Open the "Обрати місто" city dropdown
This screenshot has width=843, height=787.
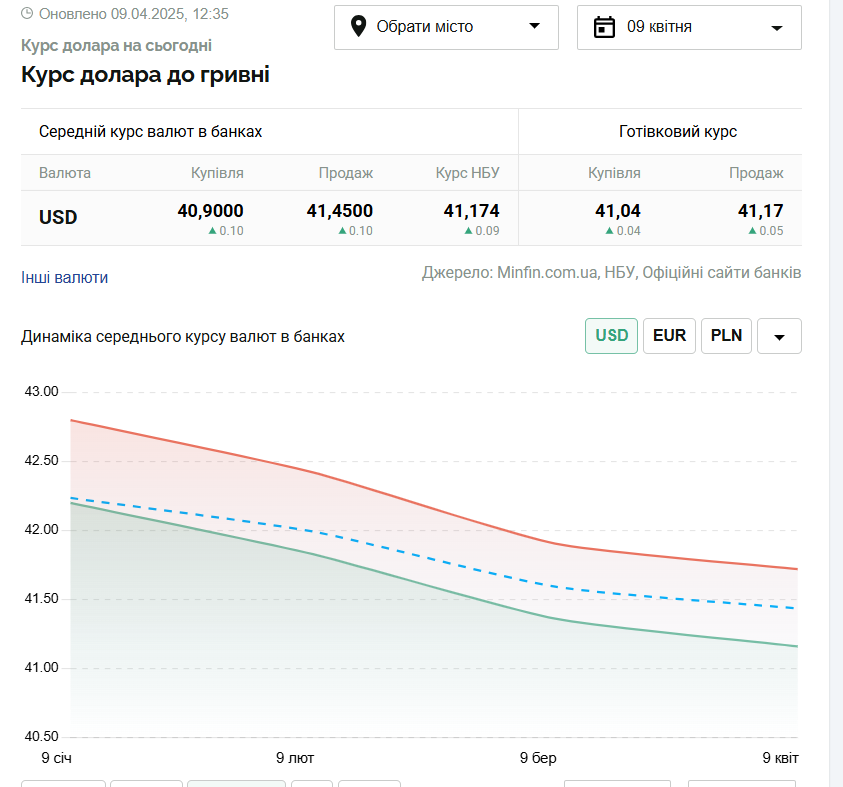coord(446,27)
